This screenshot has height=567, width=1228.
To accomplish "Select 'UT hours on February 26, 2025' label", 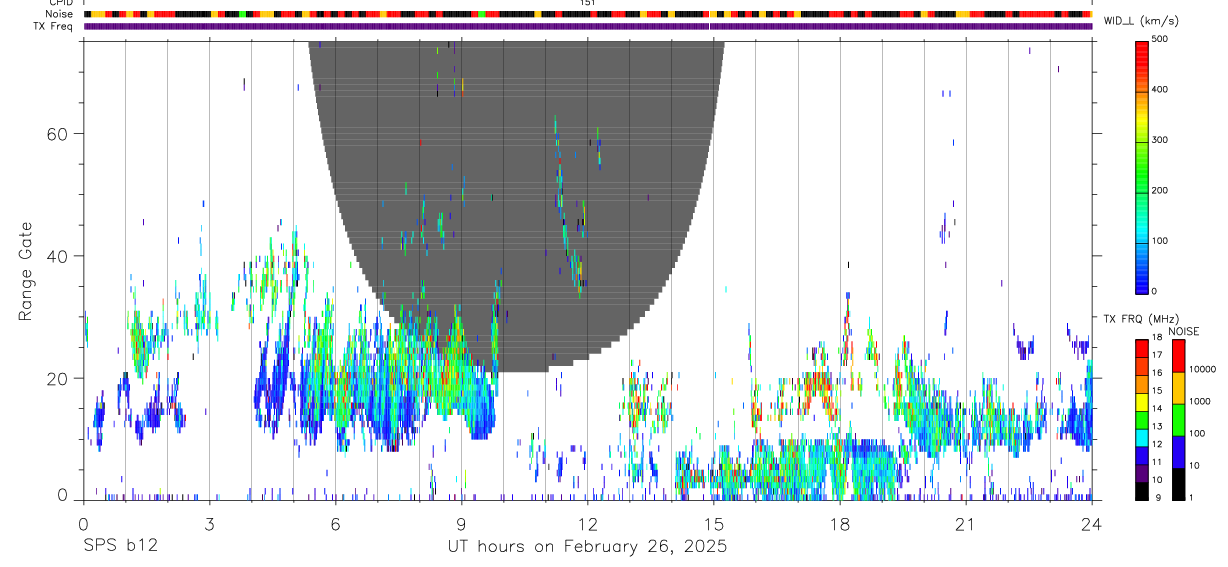I will (x=586, y=547).
